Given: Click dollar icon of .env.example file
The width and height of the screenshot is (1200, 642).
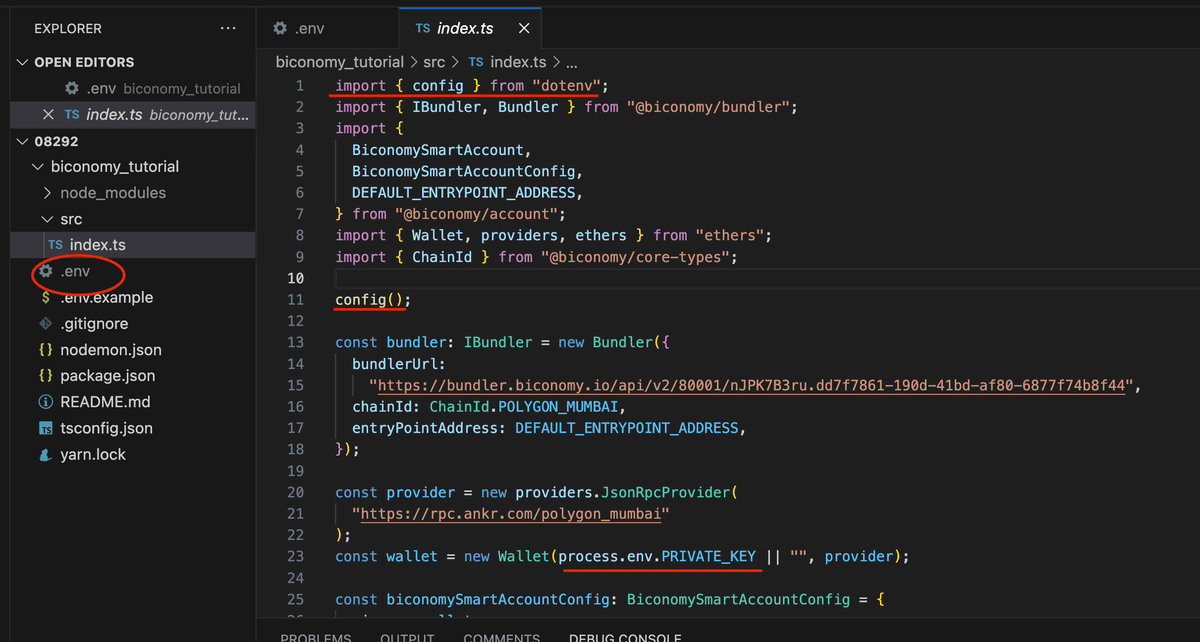Looking at the screenshot, I should [x=46, y=297].
